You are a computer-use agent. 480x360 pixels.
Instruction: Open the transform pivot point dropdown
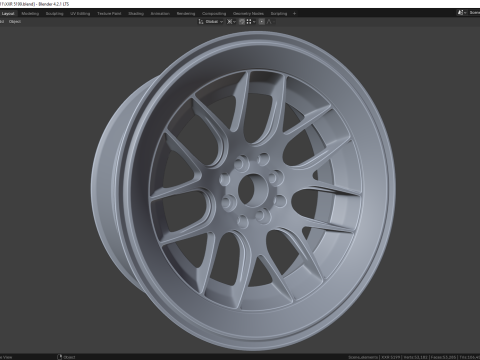coord(231,21)
